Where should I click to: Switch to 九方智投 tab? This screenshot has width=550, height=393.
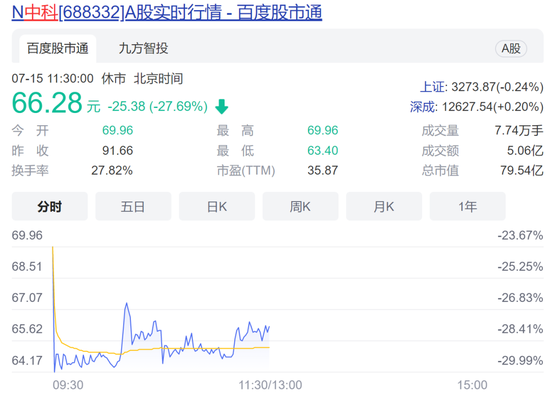pos(143,48)
